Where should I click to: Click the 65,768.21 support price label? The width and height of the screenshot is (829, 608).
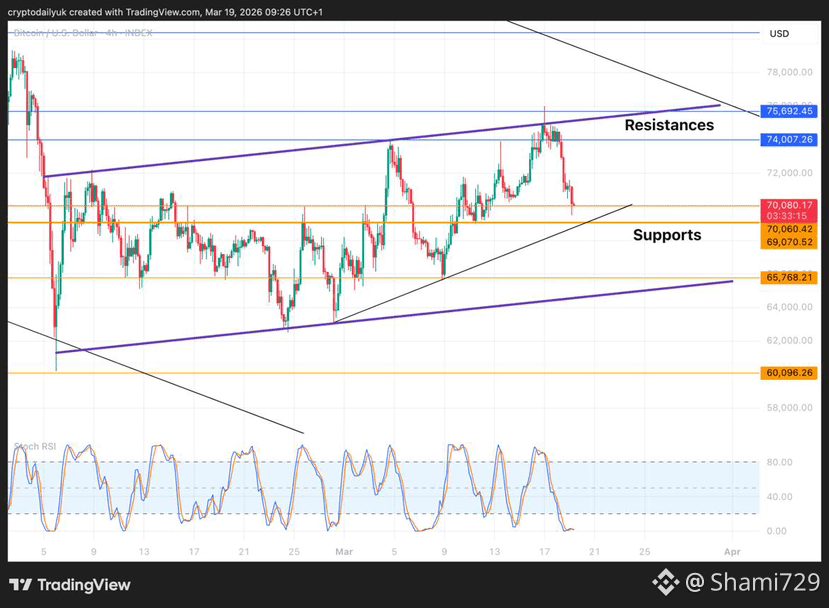coord(789,277)
